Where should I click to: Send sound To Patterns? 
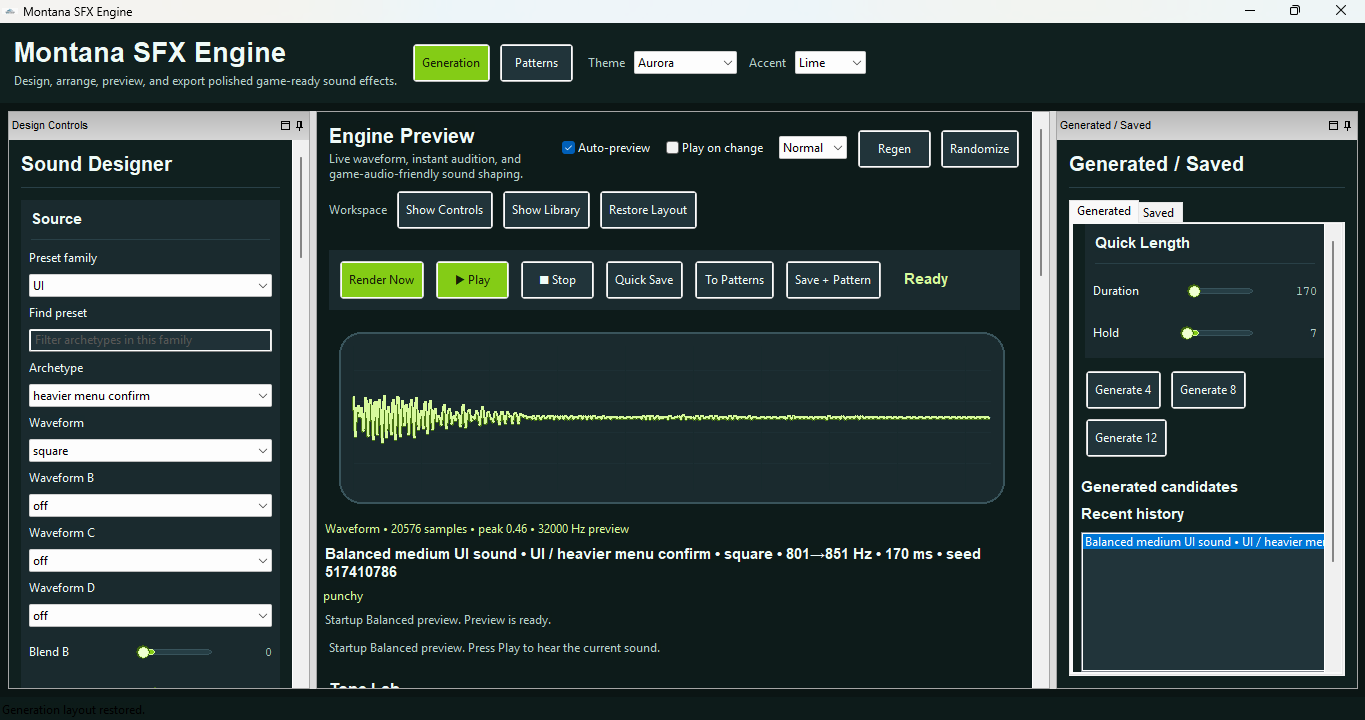(x=735, y=280)
